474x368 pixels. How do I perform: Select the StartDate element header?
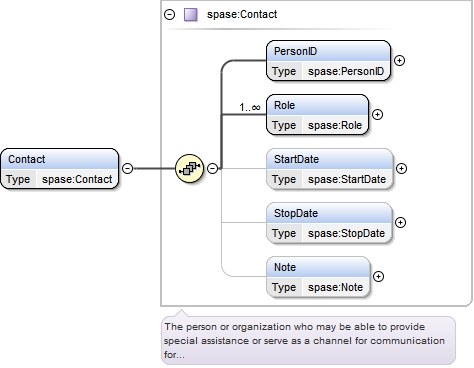tap(329, 159)
